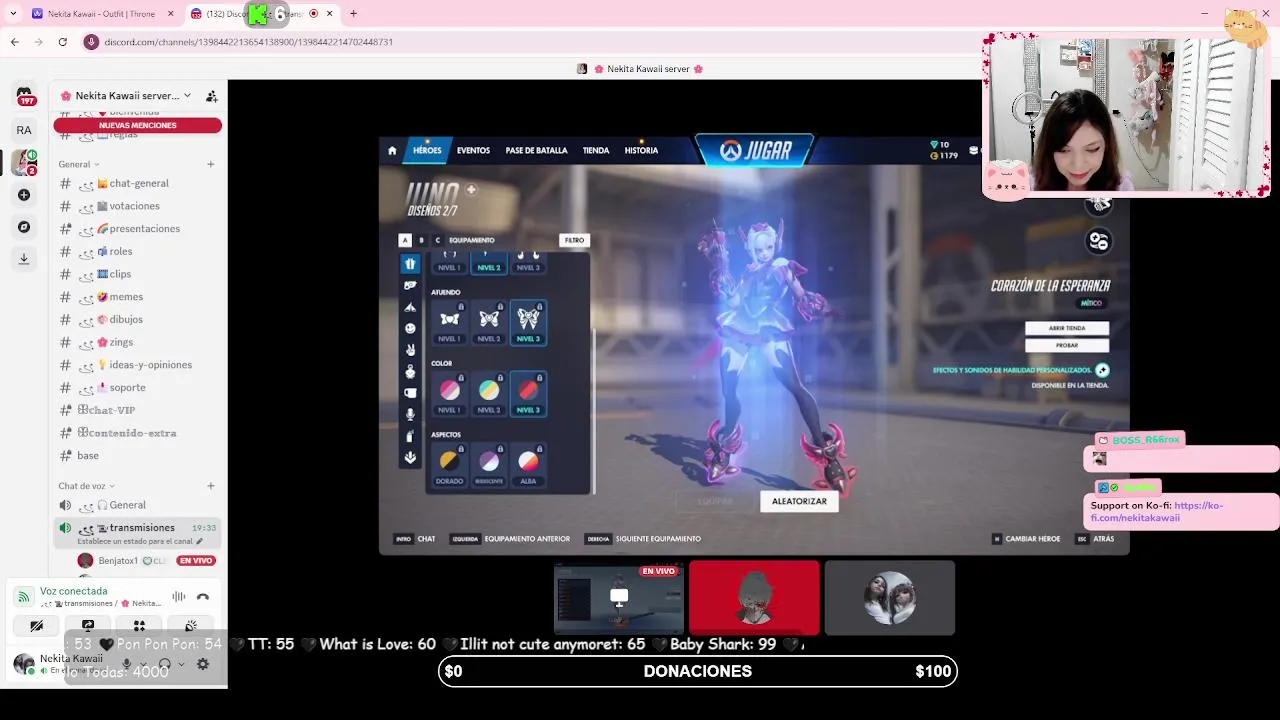Add channel to Chat de voz category
This screenshot has height=720, width=1280.
pyautogui.click(x=210, y=486)
